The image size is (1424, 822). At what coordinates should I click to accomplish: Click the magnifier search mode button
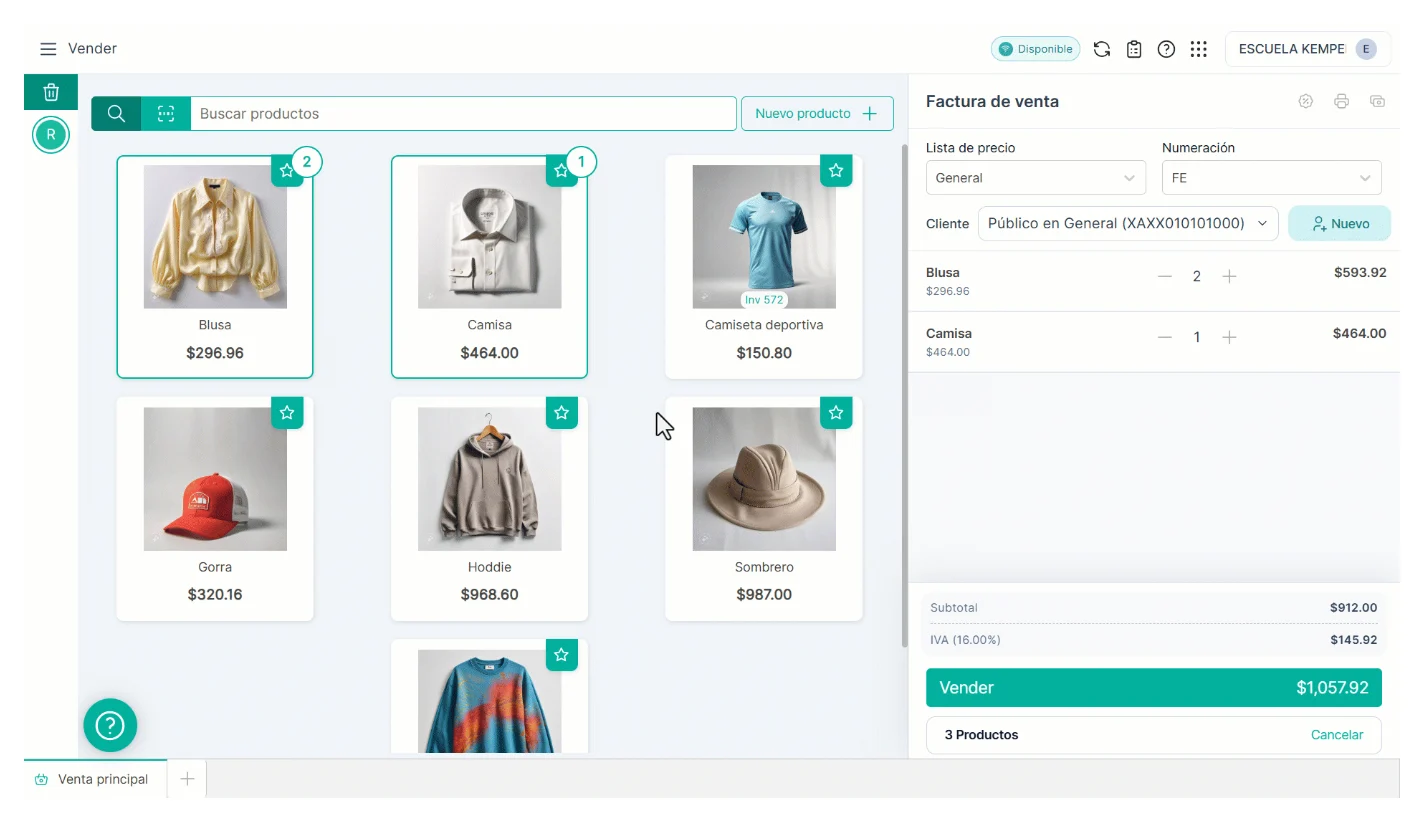pyautogui.click(x=116, y=114)
